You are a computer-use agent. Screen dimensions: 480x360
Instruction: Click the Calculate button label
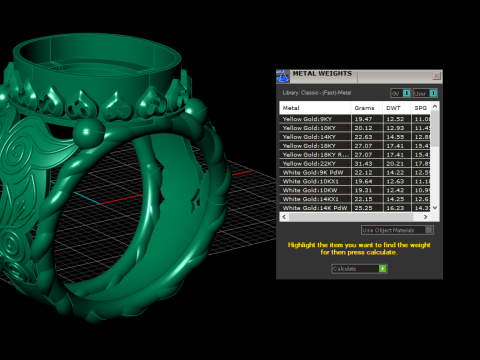pos(345,269)
